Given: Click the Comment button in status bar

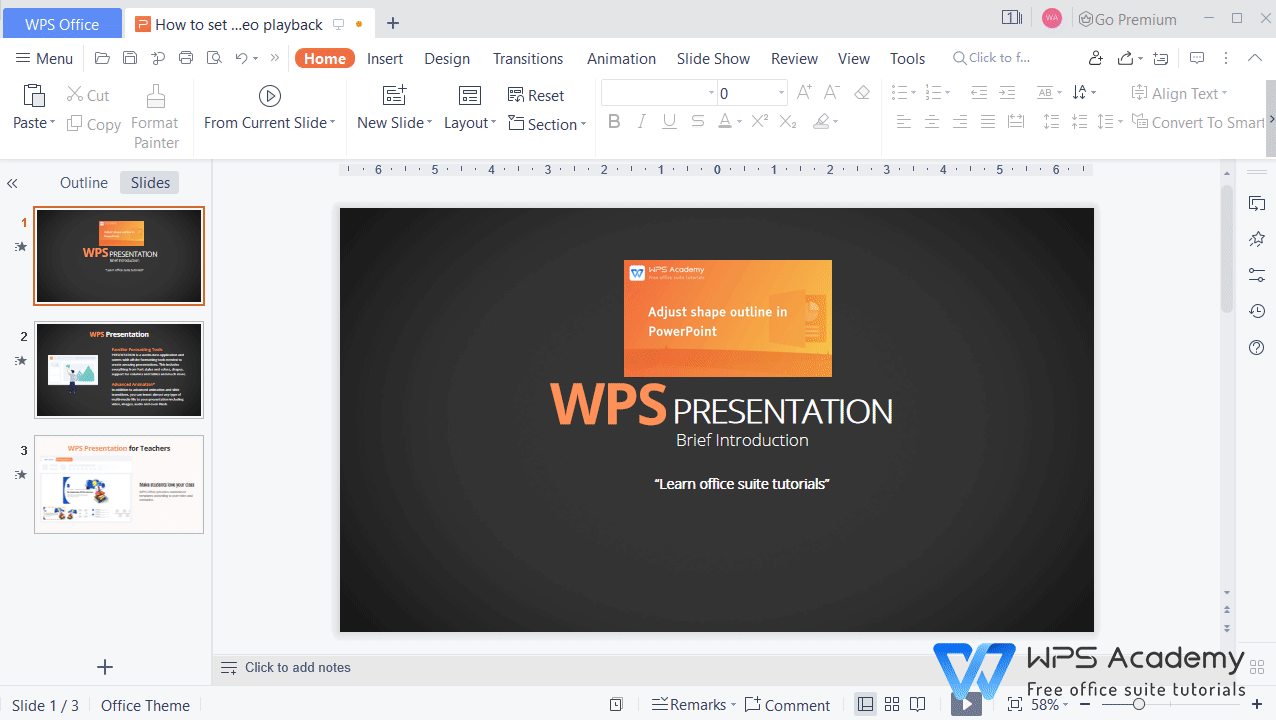Looking at the screenshot, I should tap(787, 705).
